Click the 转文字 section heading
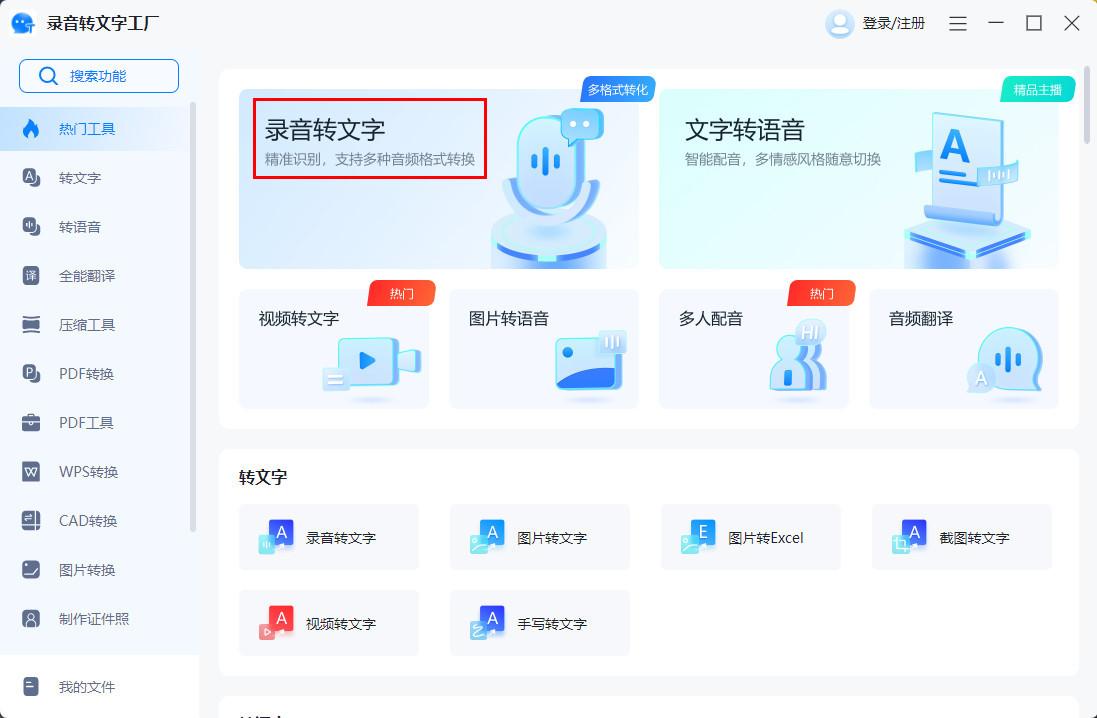The image size is (1097, 718). (x=263, y=477)
